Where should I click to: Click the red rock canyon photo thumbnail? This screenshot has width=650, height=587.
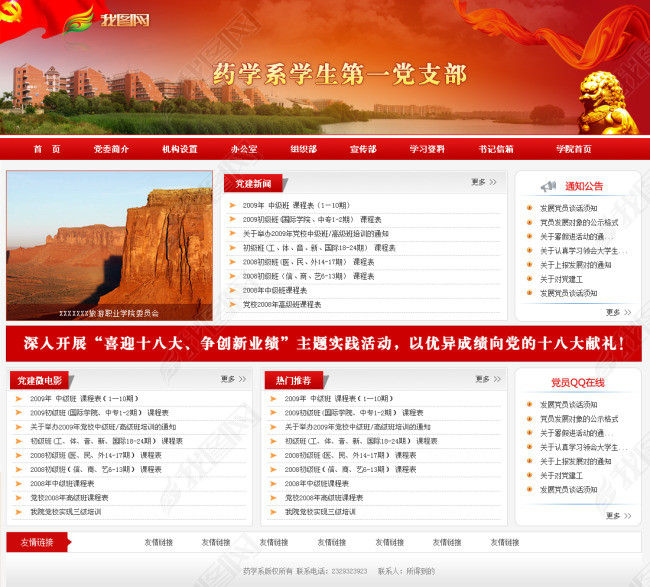coord(109,243)
